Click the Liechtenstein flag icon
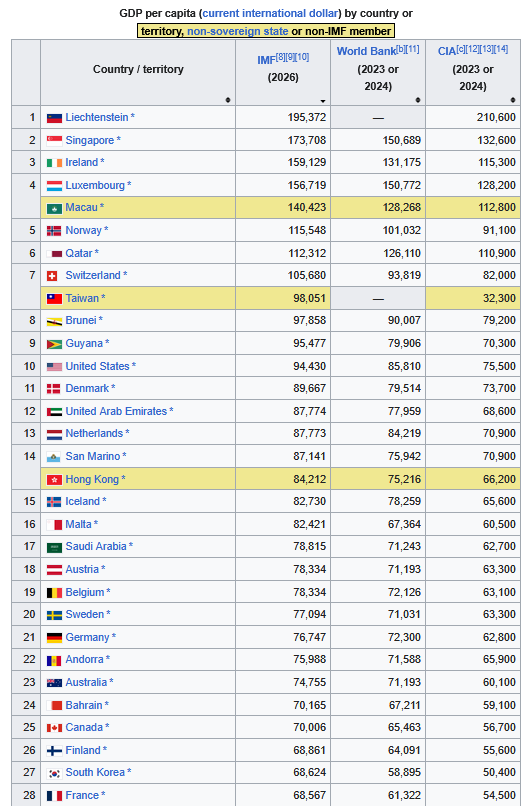 coord(54,118)
